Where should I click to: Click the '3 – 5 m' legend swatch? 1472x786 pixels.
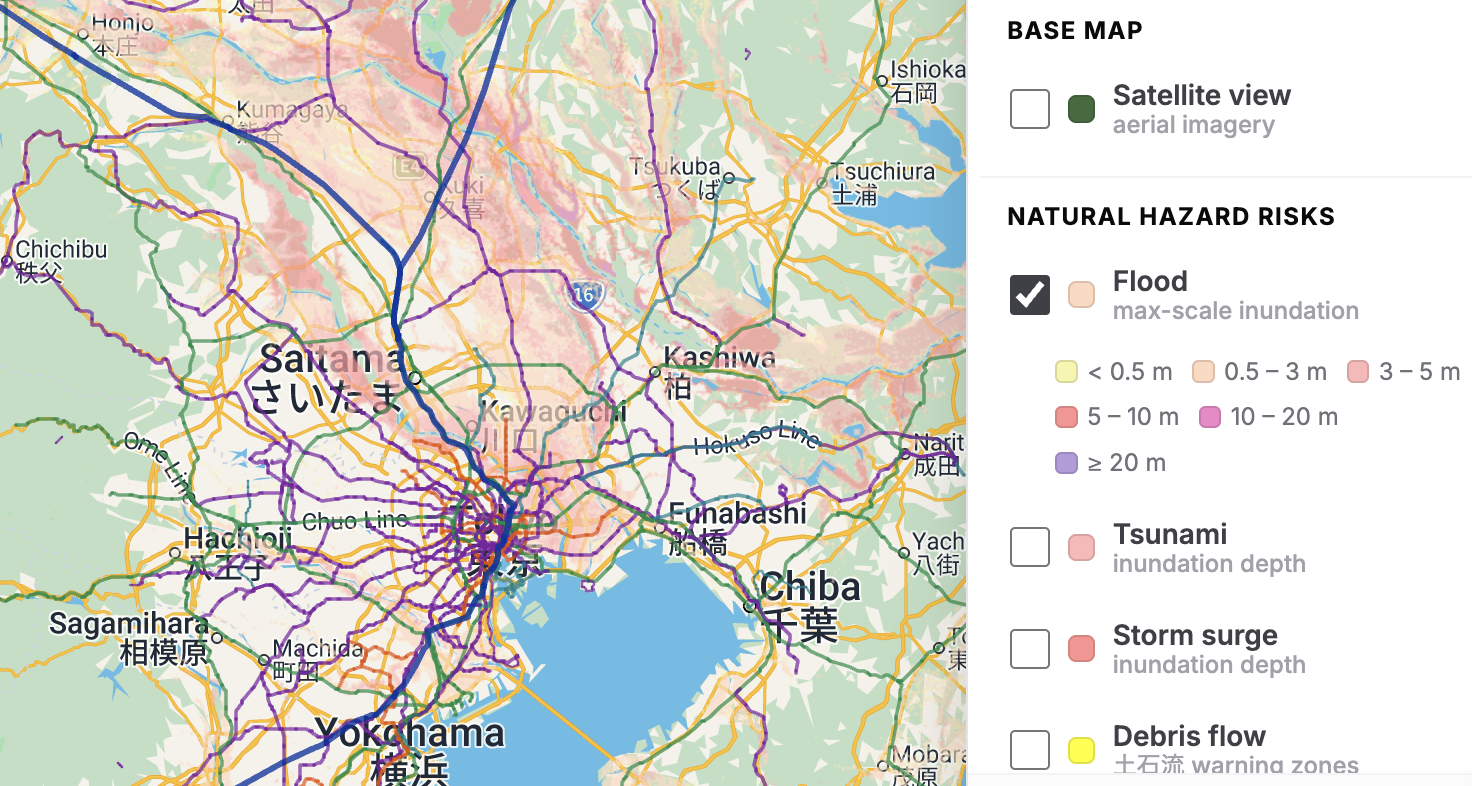[1358, 372]
